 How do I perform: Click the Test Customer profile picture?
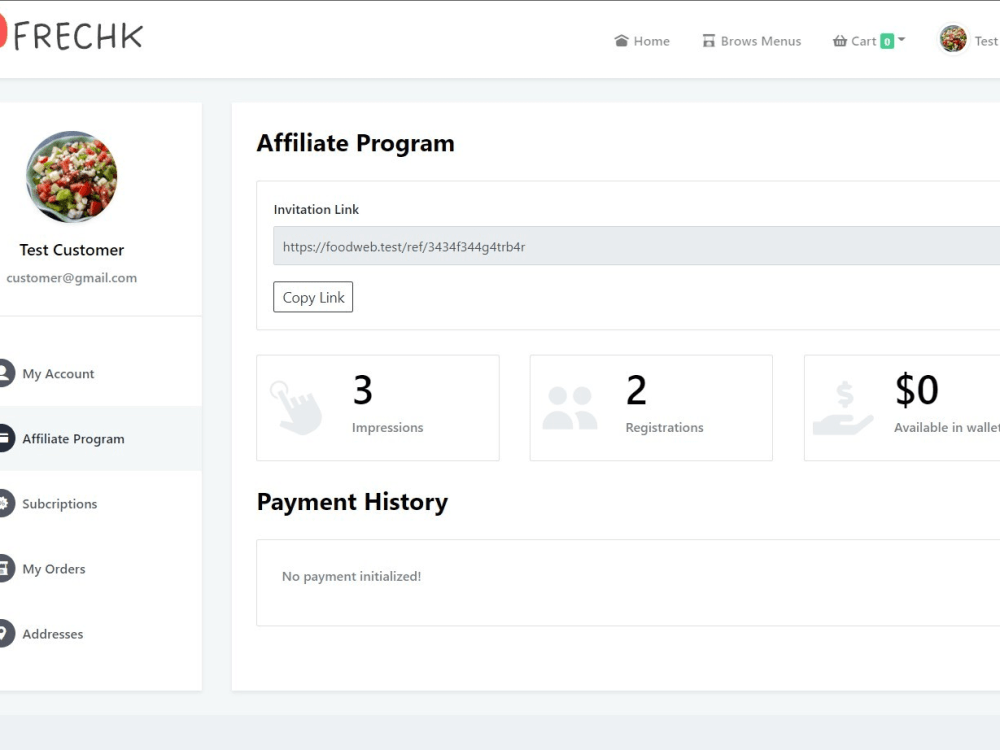pos(71,177)
